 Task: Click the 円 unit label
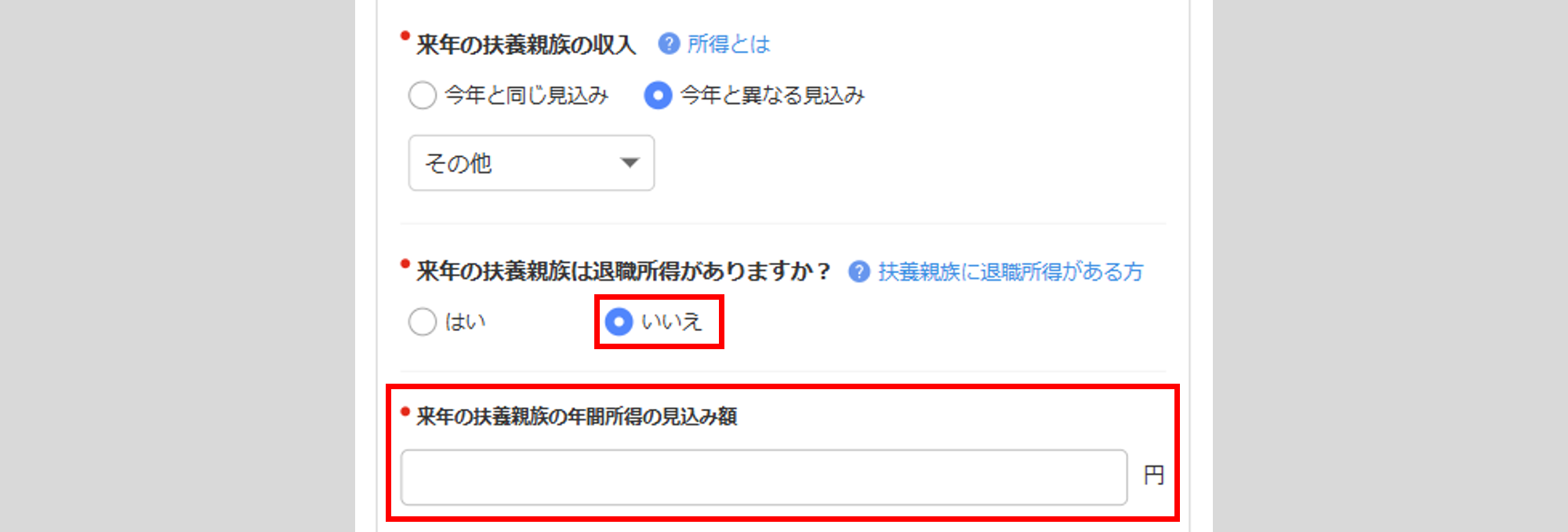(1154, 475)
